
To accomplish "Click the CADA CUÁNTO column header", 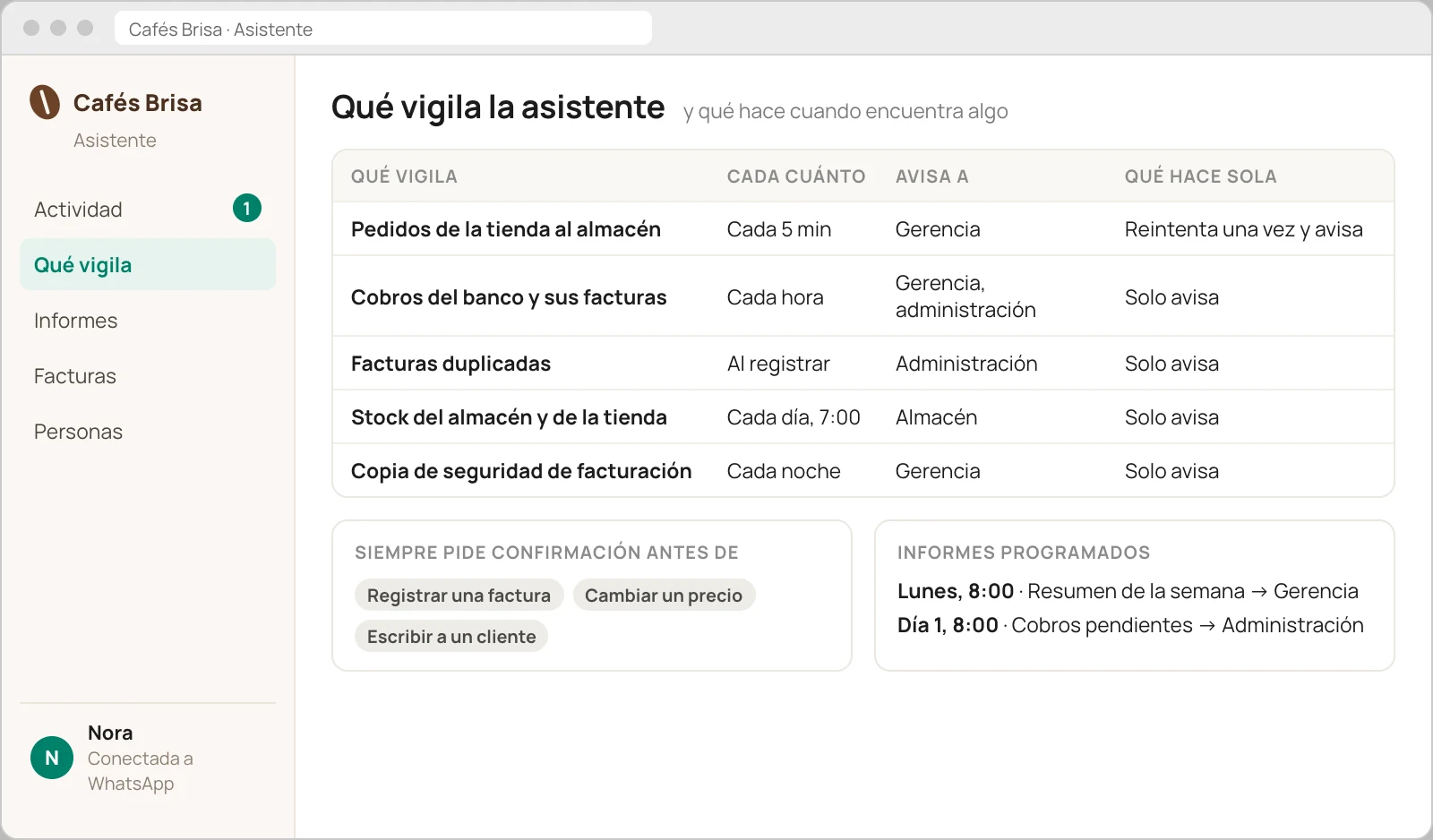I will pyautogui.click(x=796, y=176).
